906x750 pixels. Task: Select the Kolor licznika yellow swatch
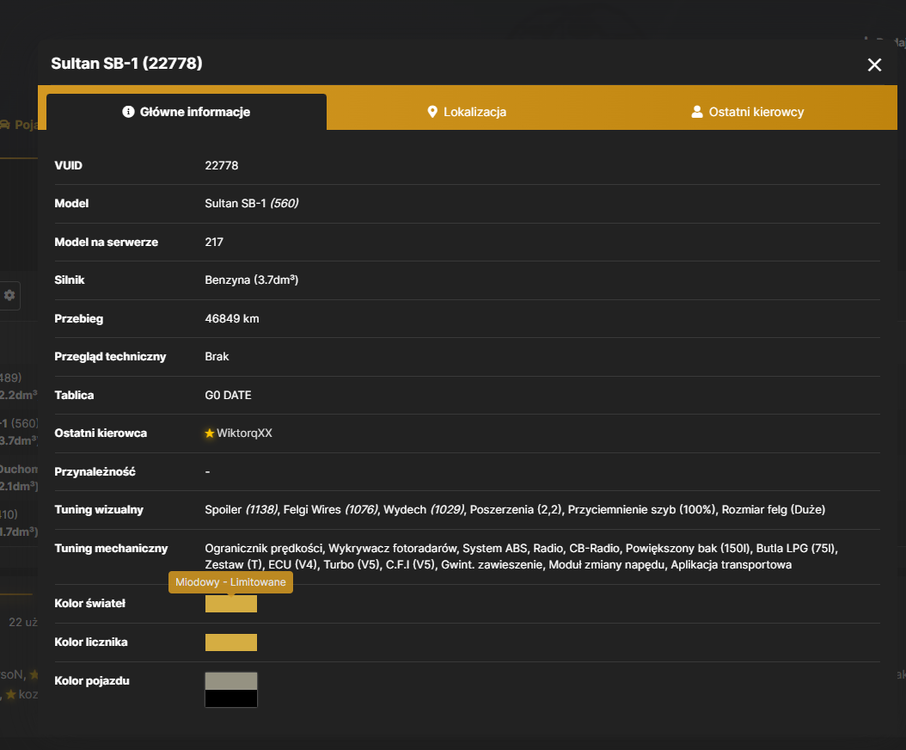231,643
